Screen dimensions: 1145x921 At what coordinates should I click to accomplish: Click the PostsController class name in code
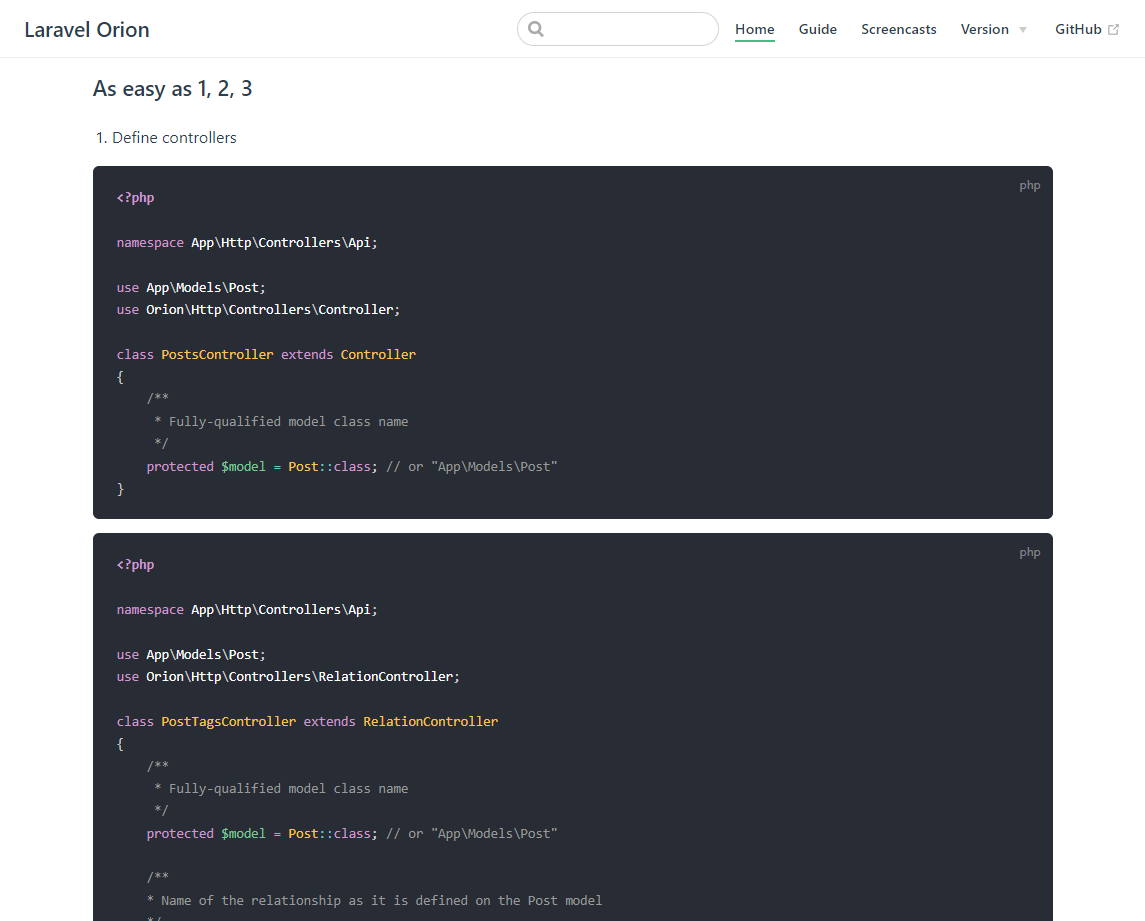(217, 354)
